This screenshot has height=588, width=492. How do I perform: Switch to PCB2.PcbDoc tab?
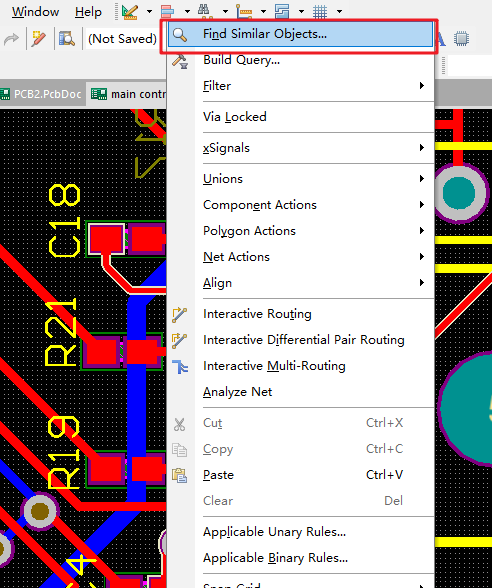[x=42, y=94]
